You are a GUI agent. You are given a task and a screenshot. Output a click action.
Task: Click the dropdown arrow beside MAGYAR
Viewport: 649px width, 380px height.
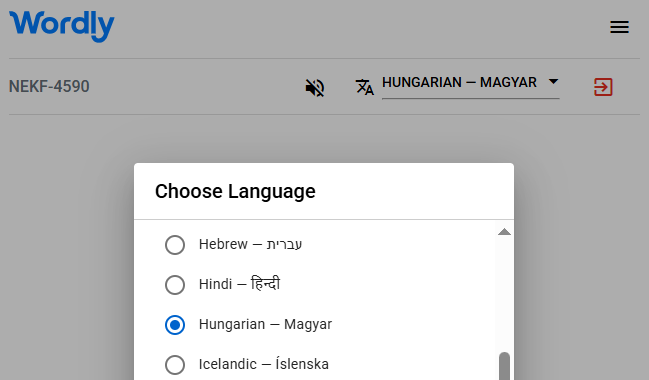click(553, 82)
